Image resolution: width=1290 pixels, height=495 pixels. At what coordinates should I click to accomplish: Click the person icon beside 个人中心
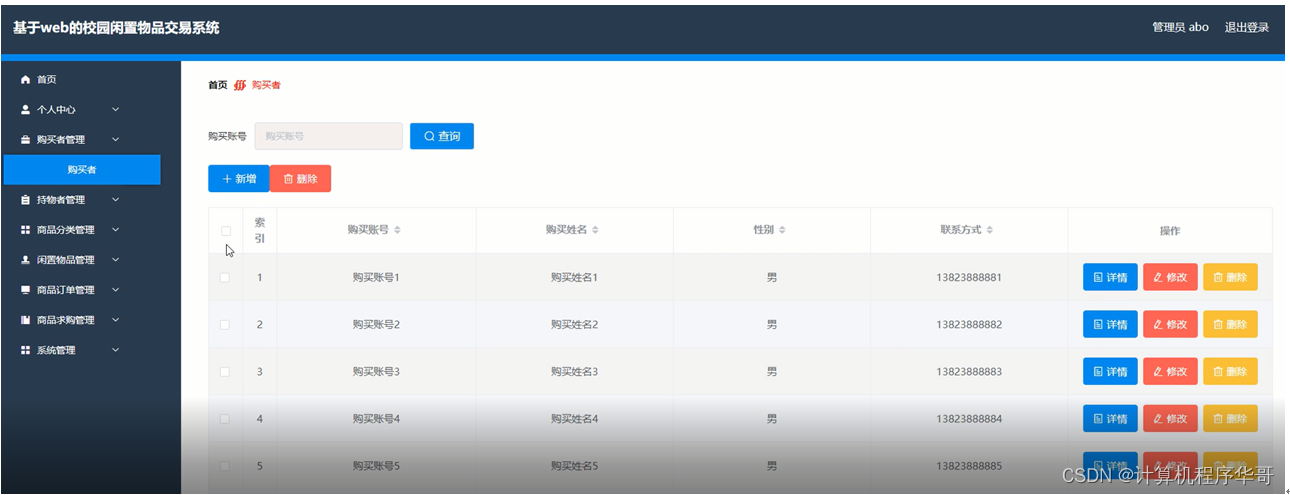(x=26, y=110)
